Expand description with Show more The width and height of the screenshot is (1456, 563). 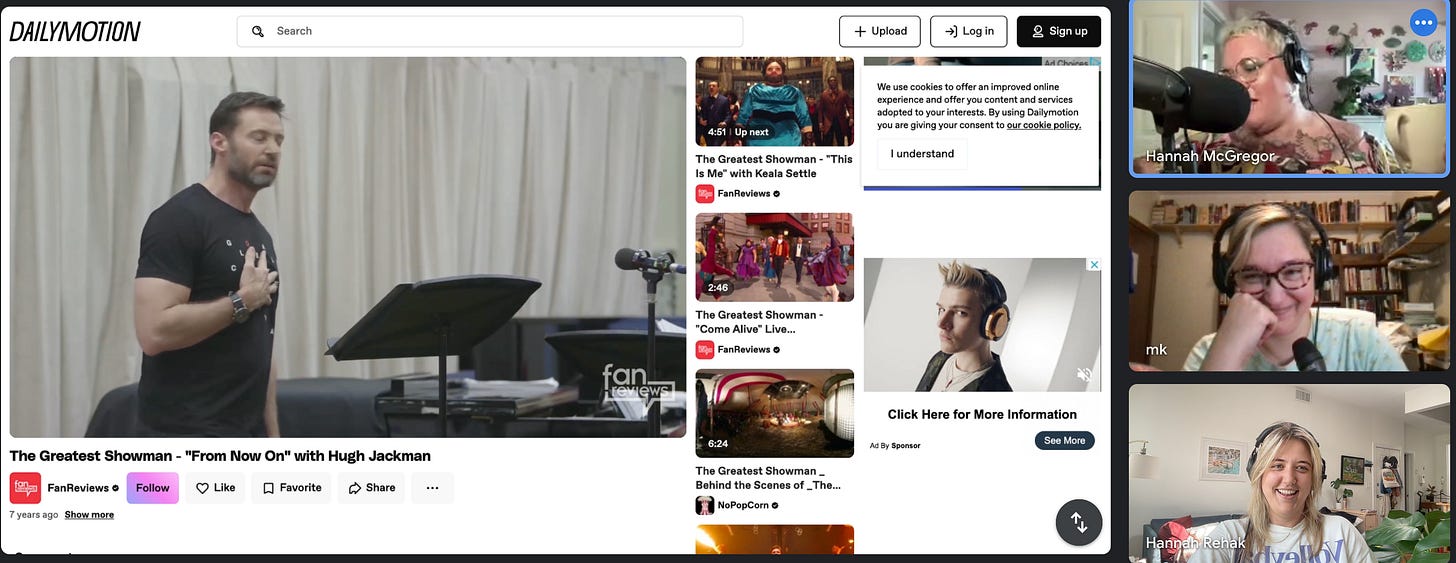click(x=89, y=515)
